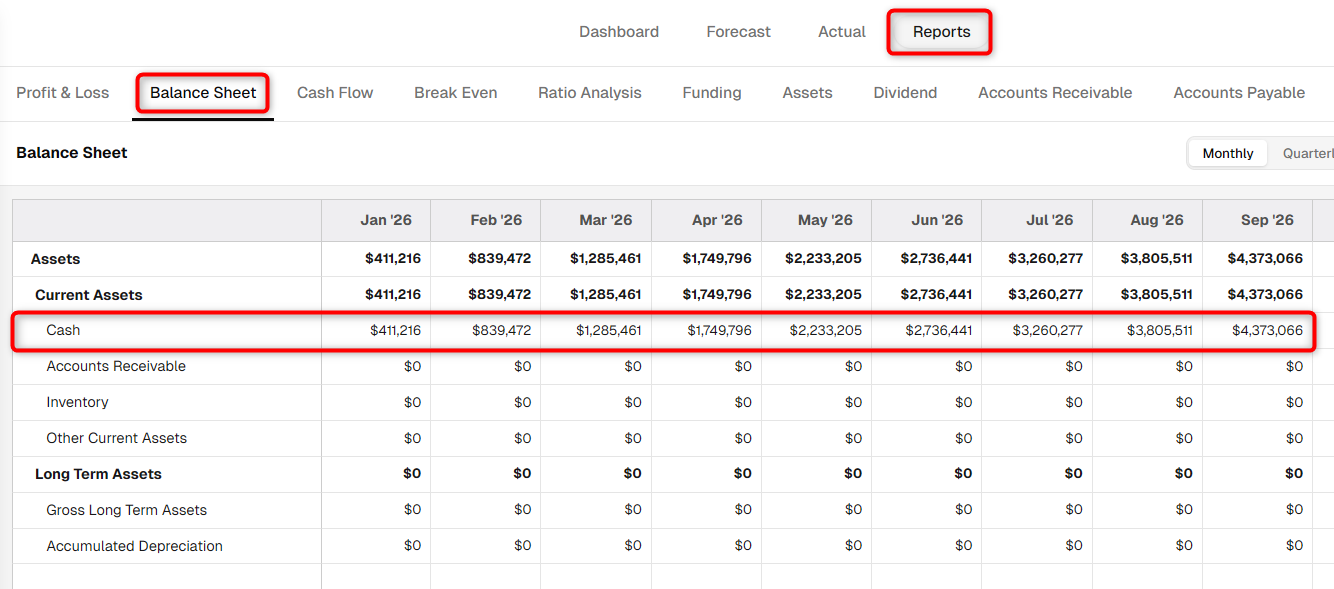Click the Current Assets row header
Viewport: 1334px width, 589px height.
89,295
